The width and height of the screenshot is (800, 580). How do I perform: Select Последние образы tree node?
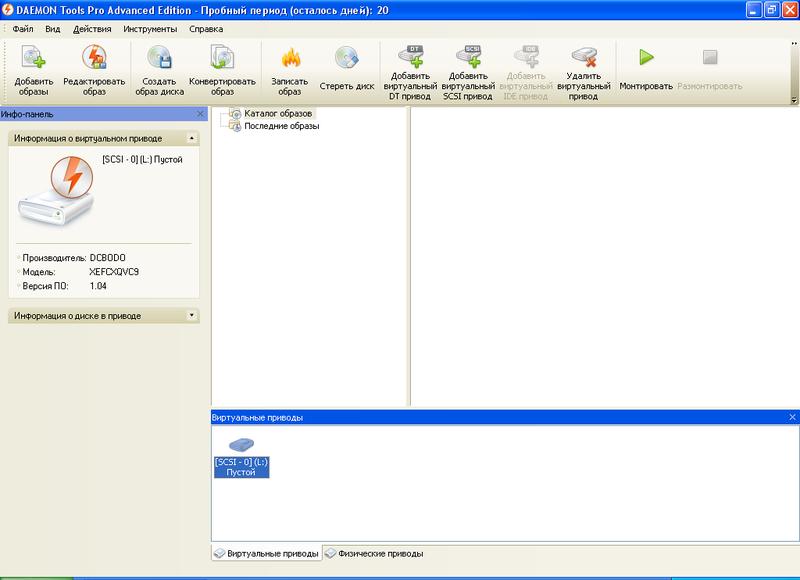282,126
